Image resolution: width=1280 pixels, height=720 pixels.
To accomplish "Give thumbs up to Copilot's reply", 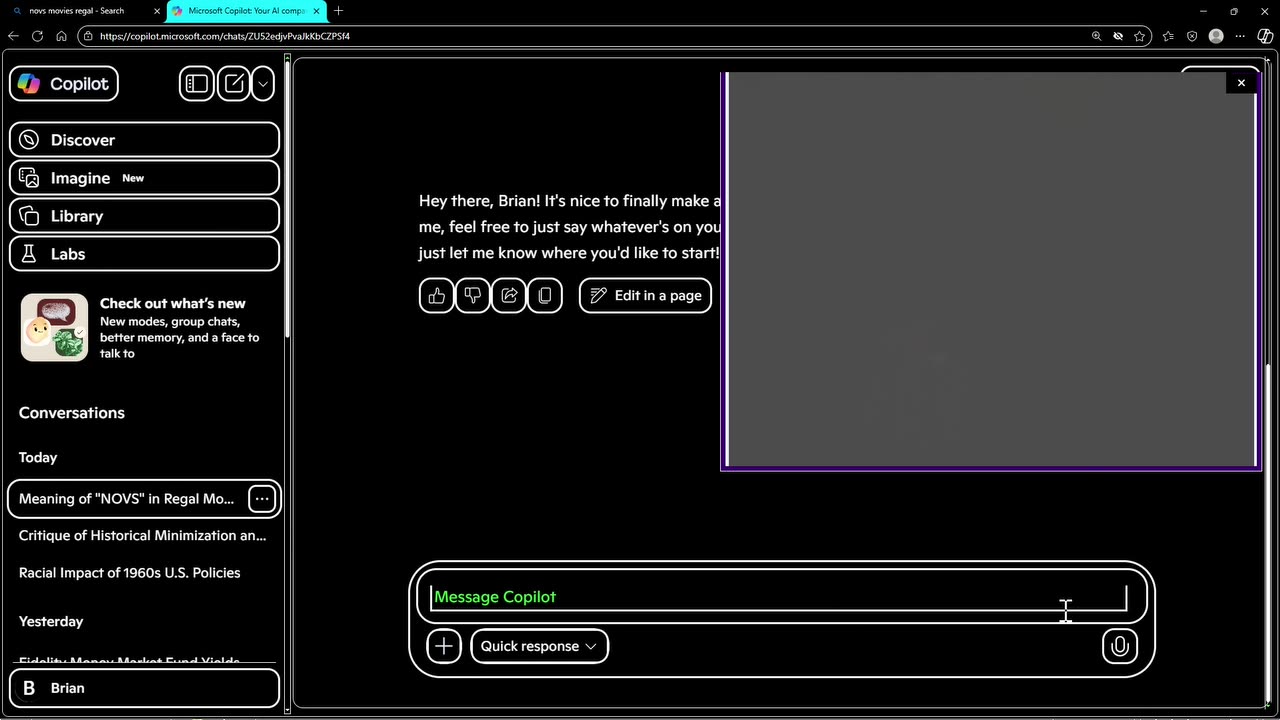I will (x=437, y=295).
